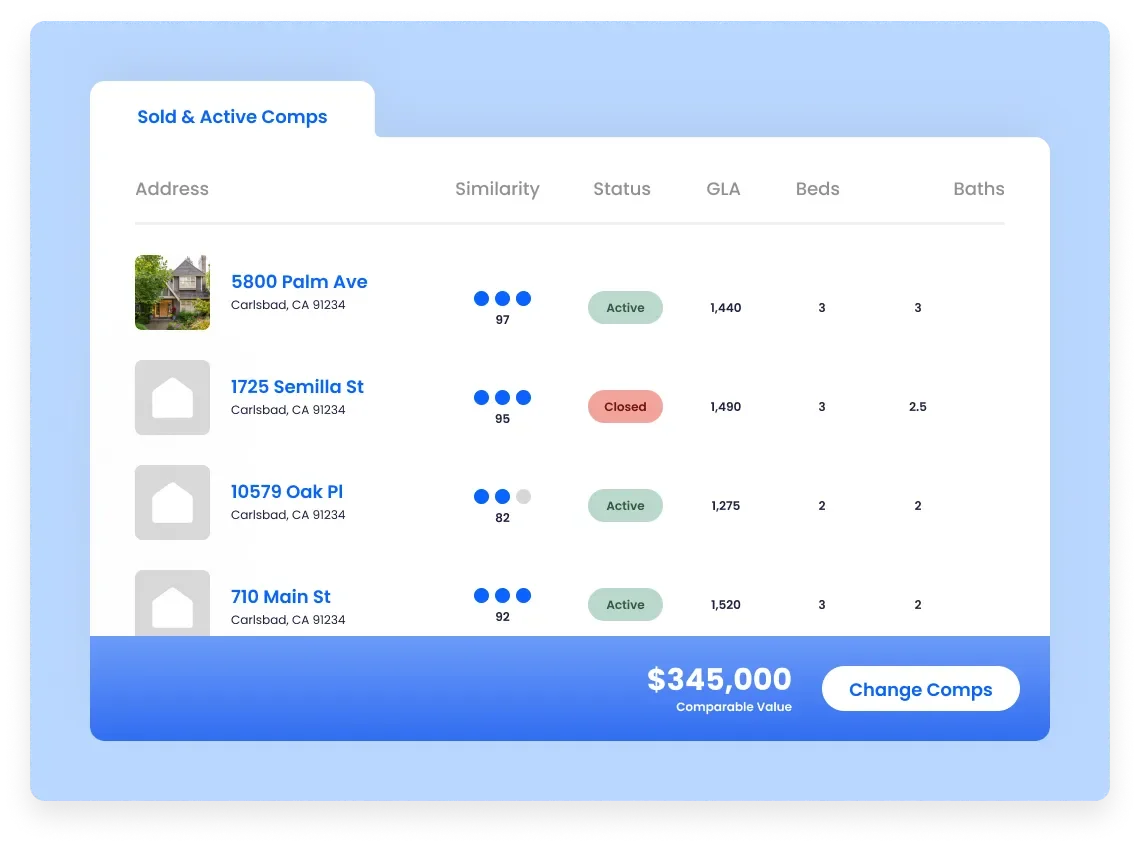
Task: Click the 82 similarity score indicator
Action: pos(503,518)
